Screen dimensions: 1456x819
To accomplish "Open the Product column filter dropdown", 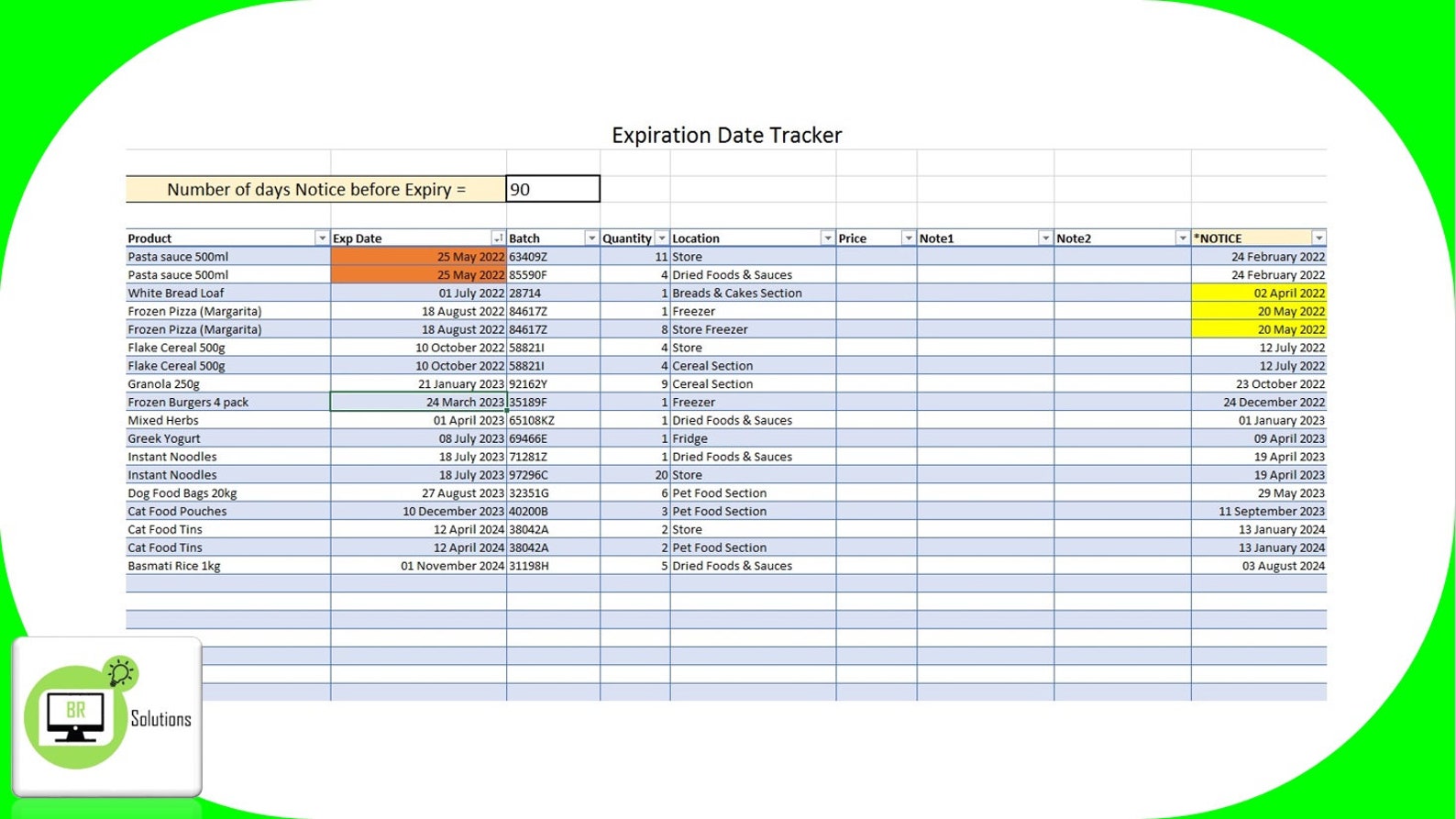I will [321, 238].
